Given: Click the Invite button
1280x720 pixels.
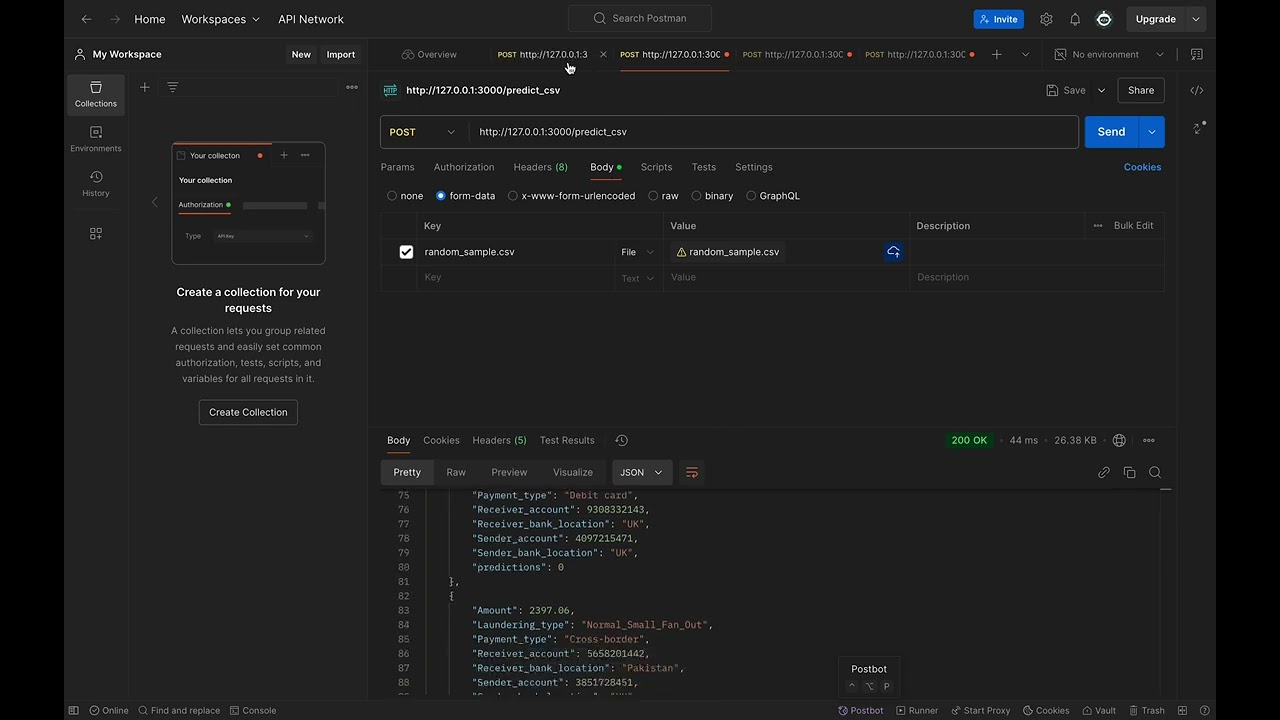Looking at the screenshot, I should pos(999,19).
